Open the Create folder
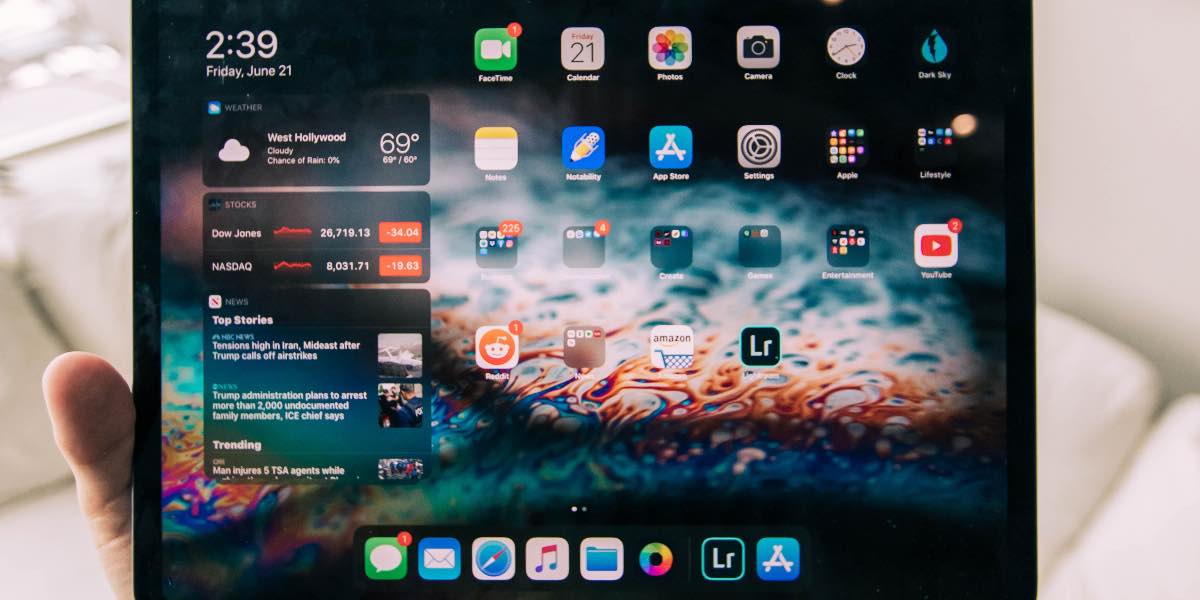The height and width of the screenshot is (600, 1200). click(672, 246)
